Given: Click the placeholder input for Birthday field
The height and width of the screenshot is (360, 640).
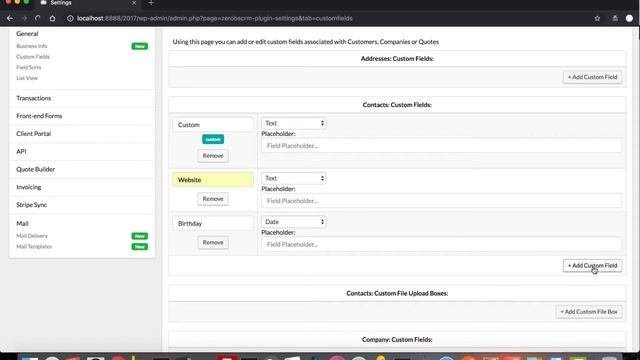Looking at the screenshot, I should pyautogui.click(x=442, y=244).
